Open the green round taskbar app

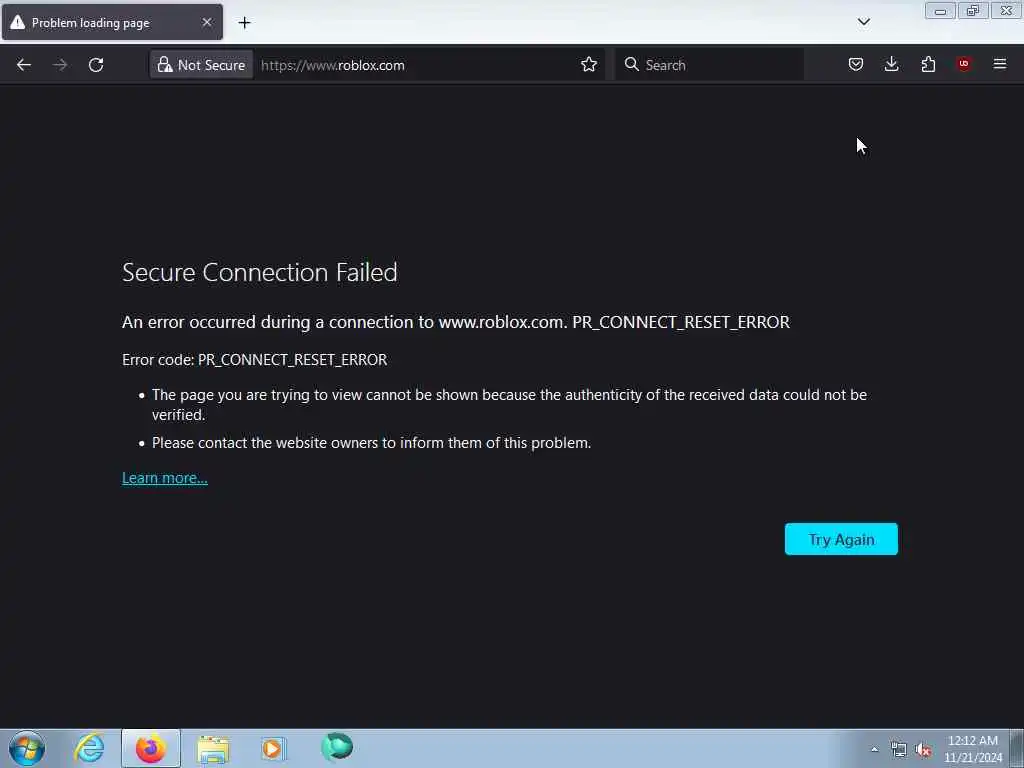point(337,746)
